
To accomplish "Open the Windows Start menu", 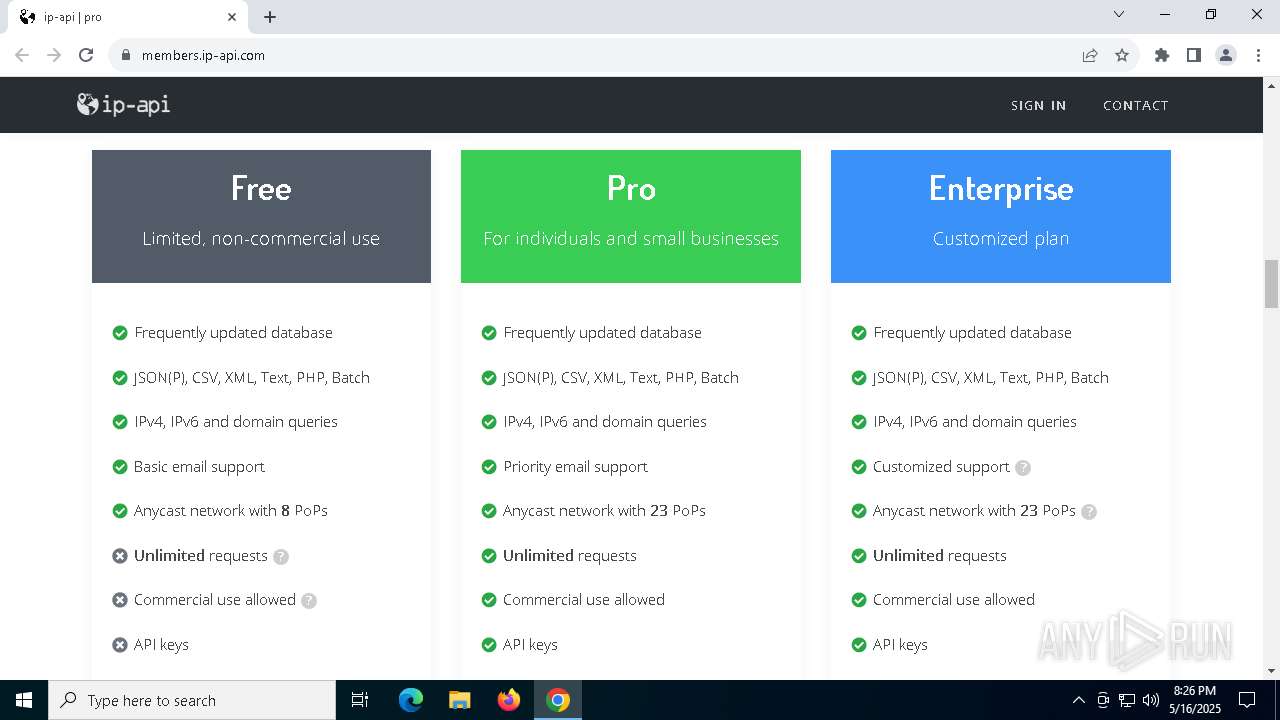I will click(24, 700).
